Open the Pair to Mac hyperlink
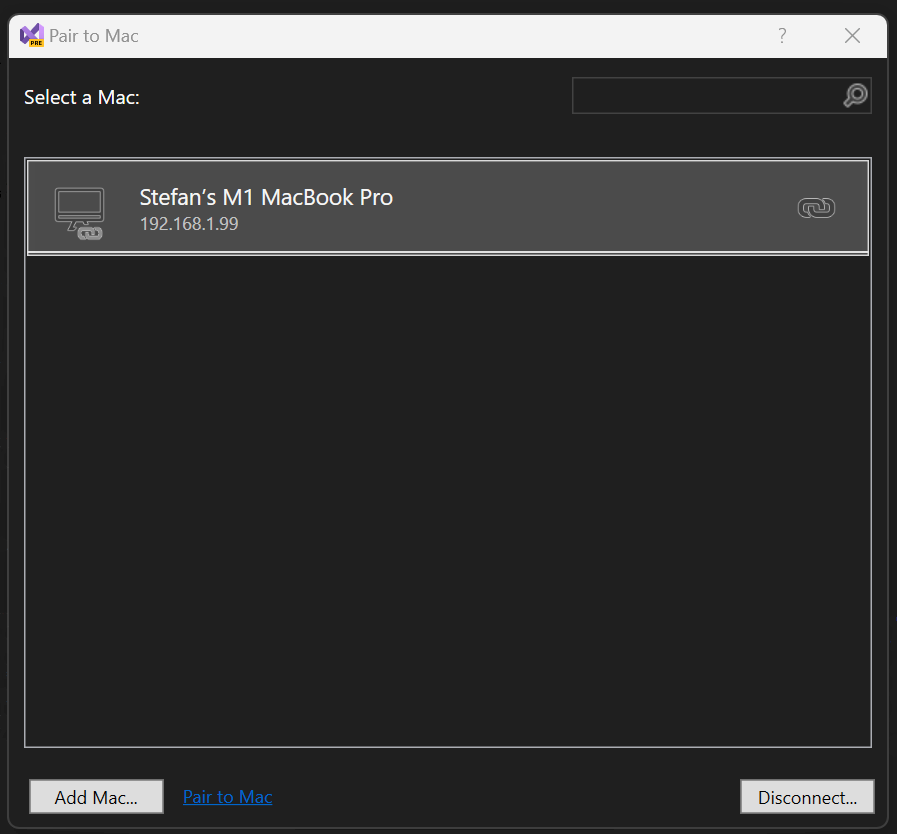The width and height of the screenshot is (897, 834). coord(227,797)
